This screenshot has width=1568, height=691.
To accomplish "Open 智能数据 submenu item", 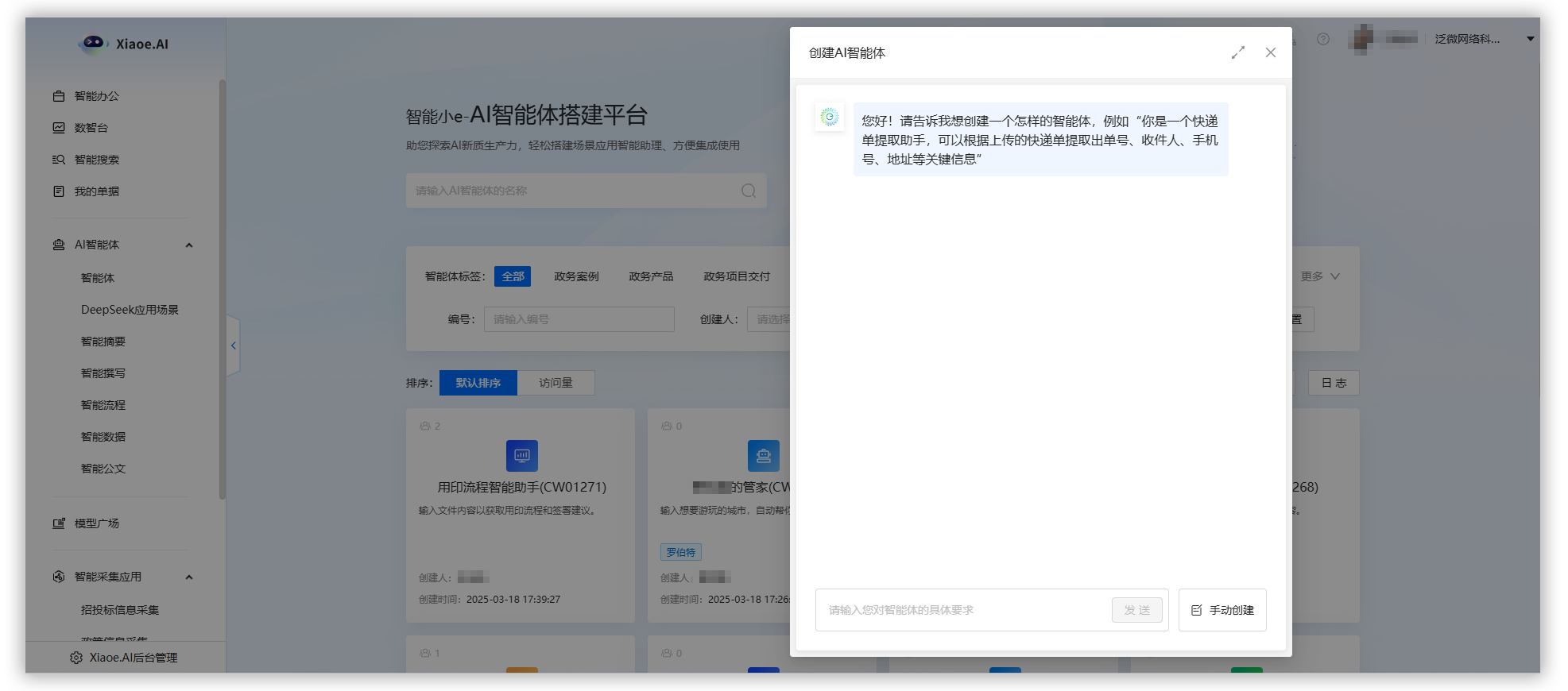I will click(x=103, y=437).
